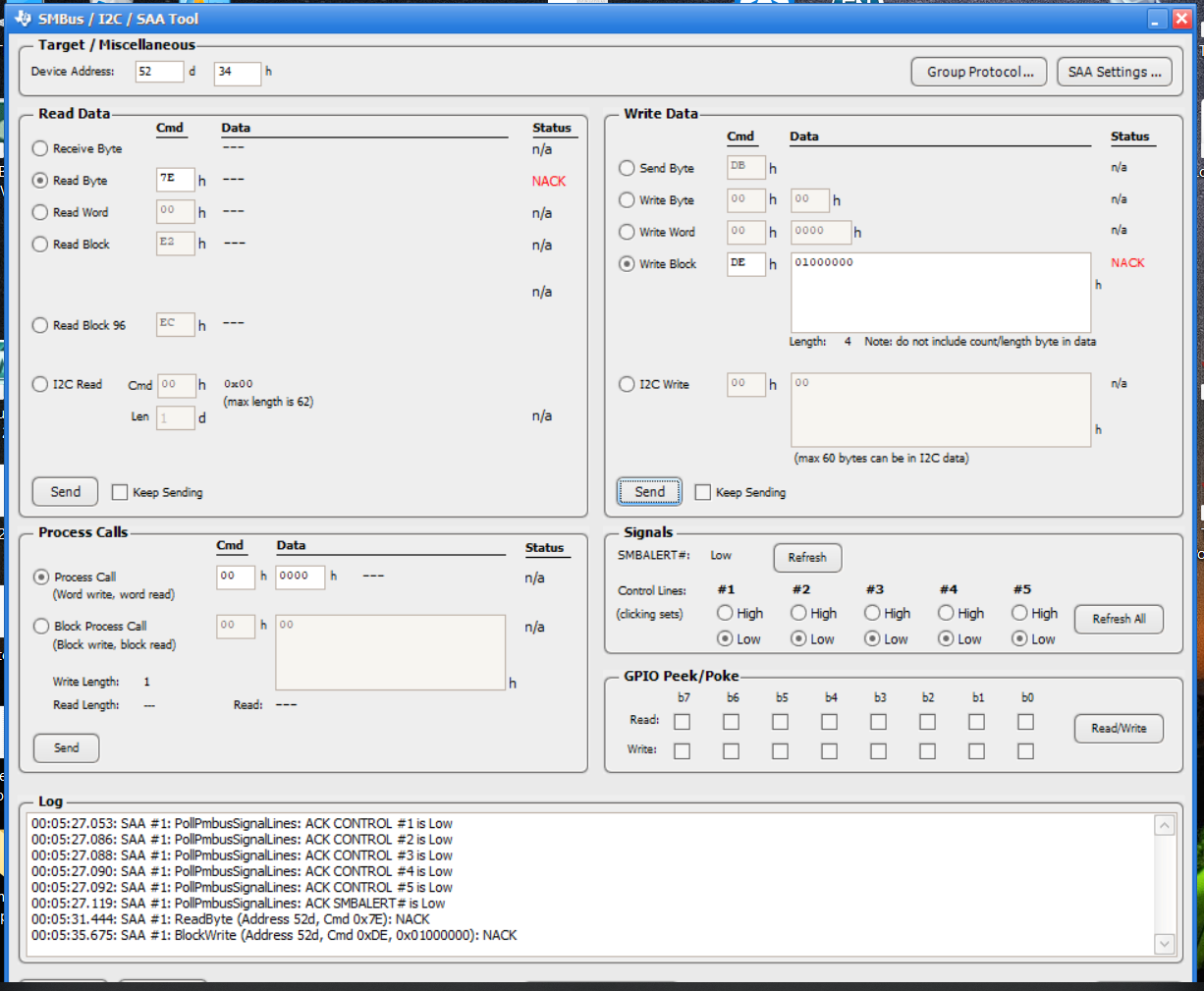Screen dimensions: 1204x991
Task: Set control line #1 to High
Action: [725, 613]
